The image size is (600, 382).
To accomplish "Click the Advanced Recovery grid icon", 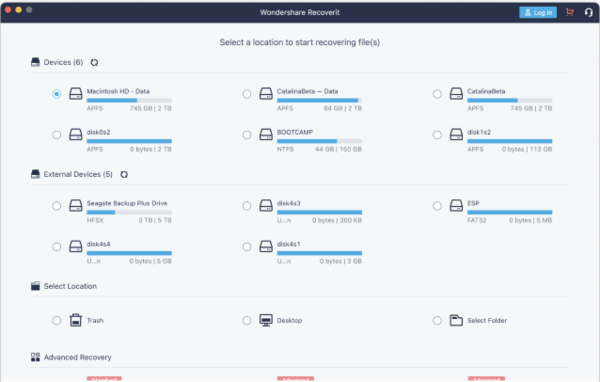I will click(x=35, y=357).
